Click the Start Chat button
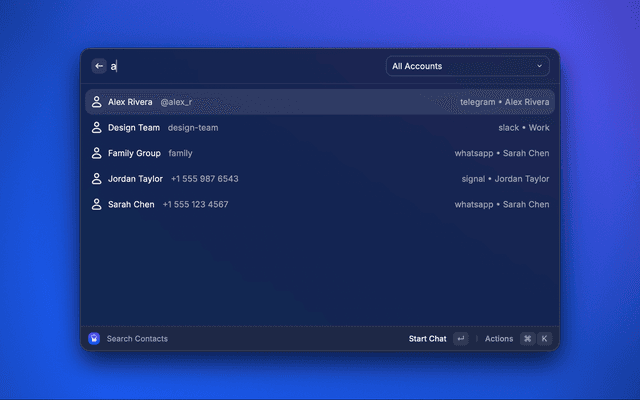640x400 pixels. pyautogui.click(x=428, y=339)
